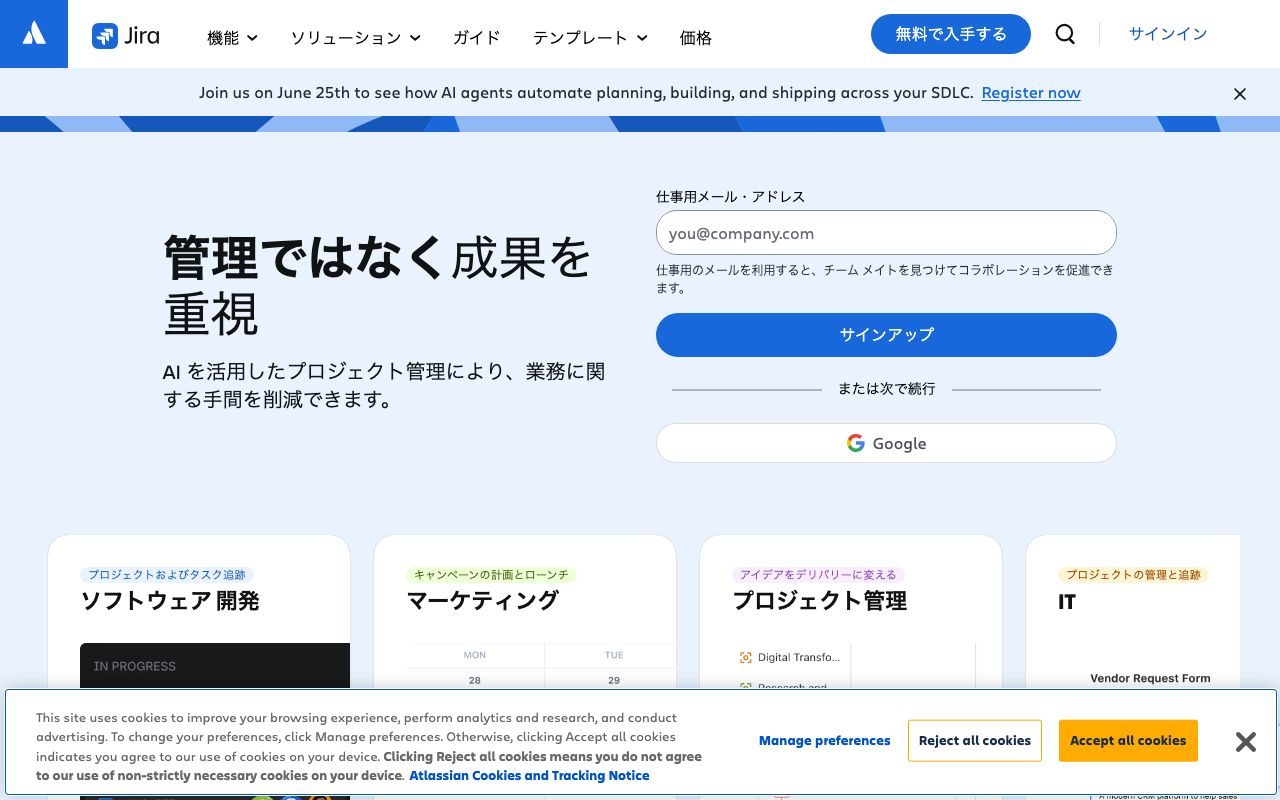The width and height of the screenshot is (1280, 800).
Task: Click the Digital Transfo... row text
Action: pyautogui.click(x=799, y=658)
